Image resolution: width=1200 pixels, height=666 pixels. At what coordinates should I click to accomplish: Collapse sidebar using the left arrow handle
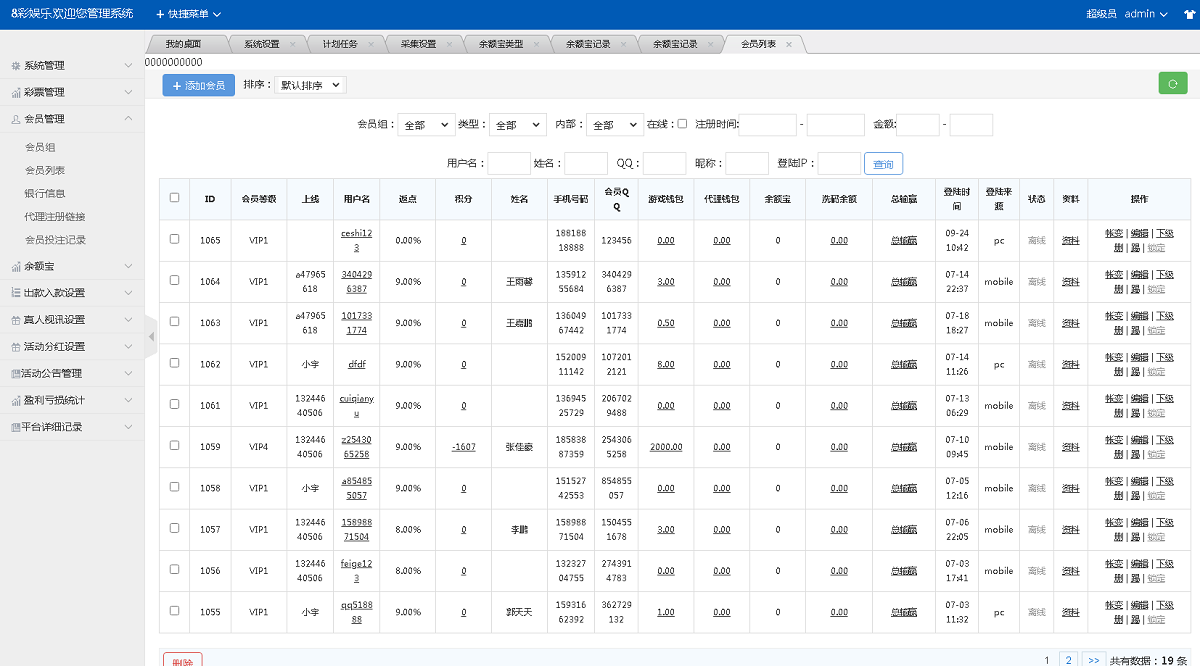[x=151, y=337]
